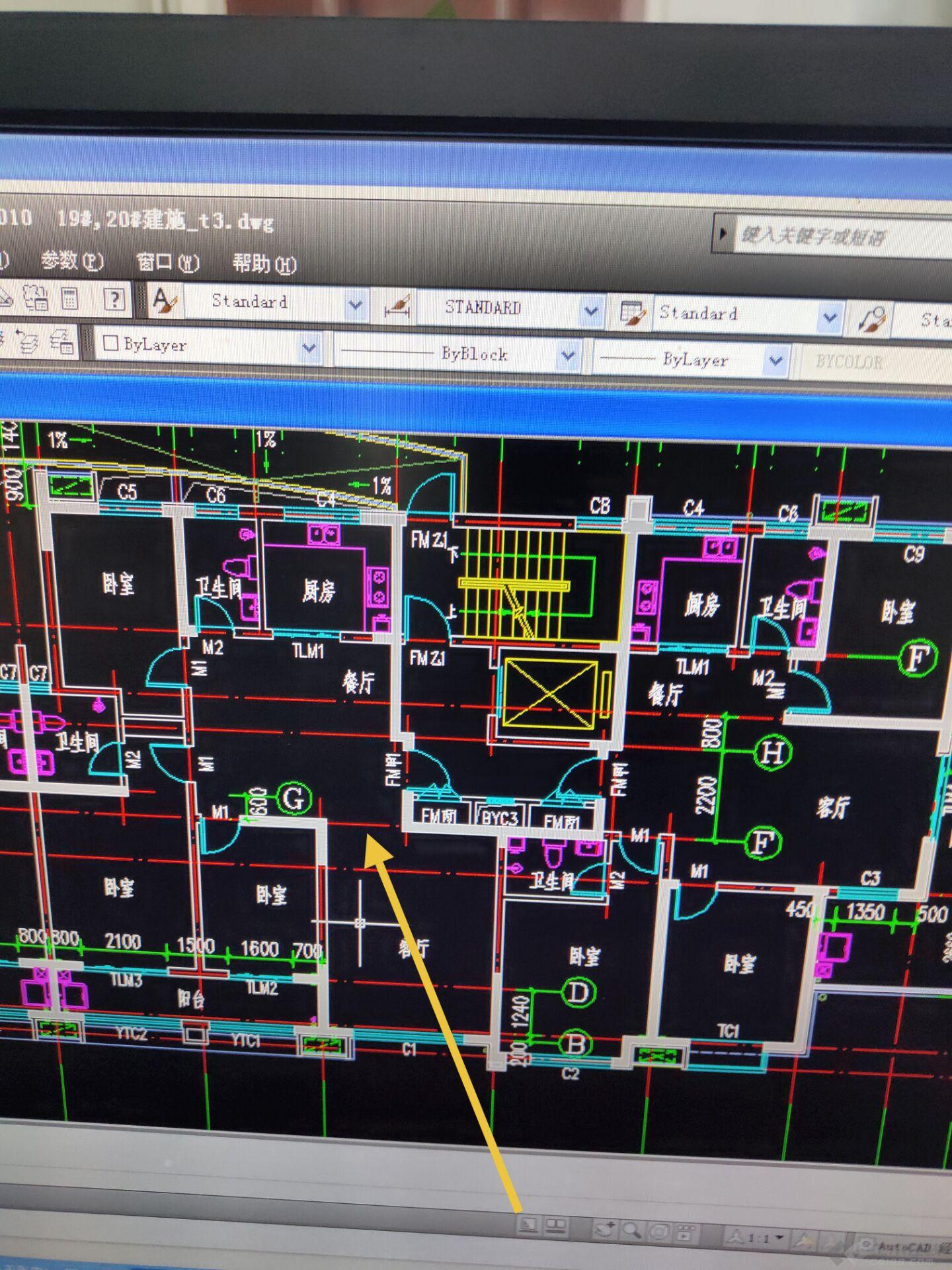Click the keyword search input field
The height and width of the screenshot is (1270, 952).
point(843,236)
